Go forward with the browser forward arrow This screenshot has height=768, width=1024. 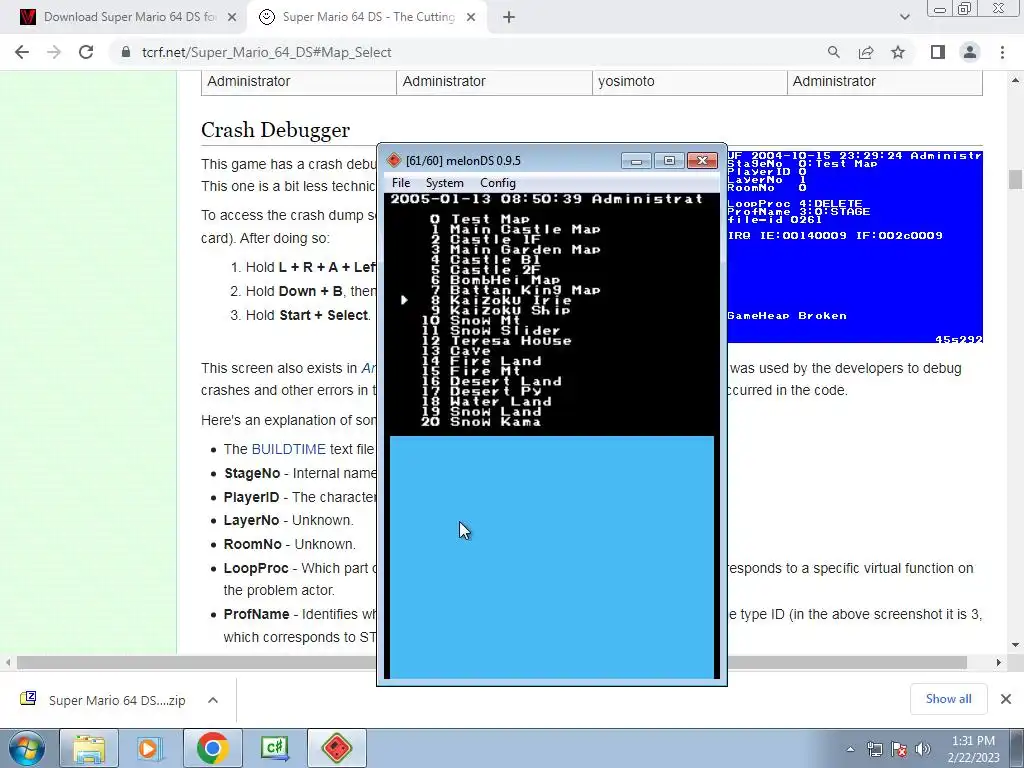pyautogui.click(x=54, y=52)
